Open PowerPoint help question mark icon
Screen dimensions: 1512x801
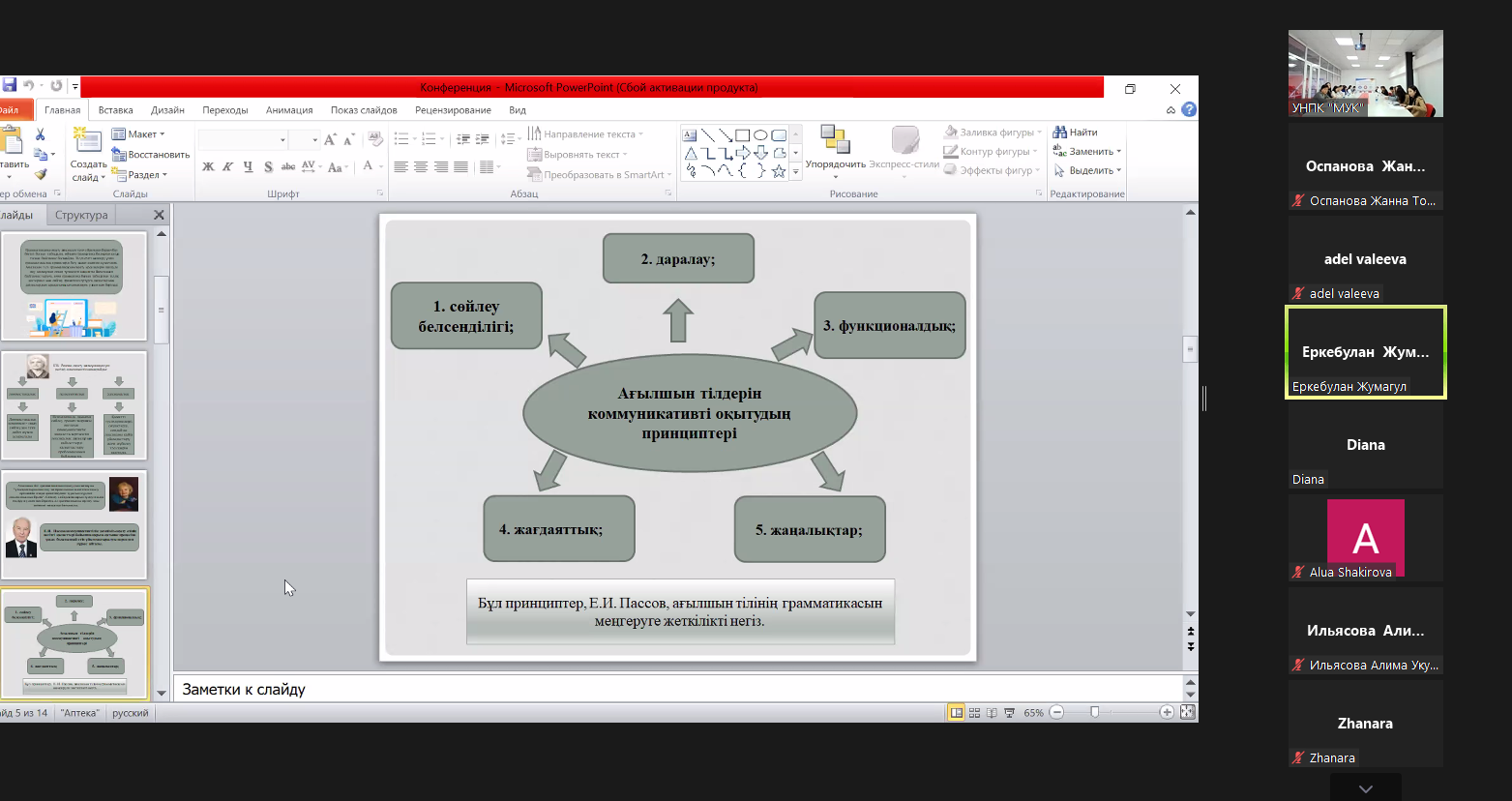[1189, 110]
